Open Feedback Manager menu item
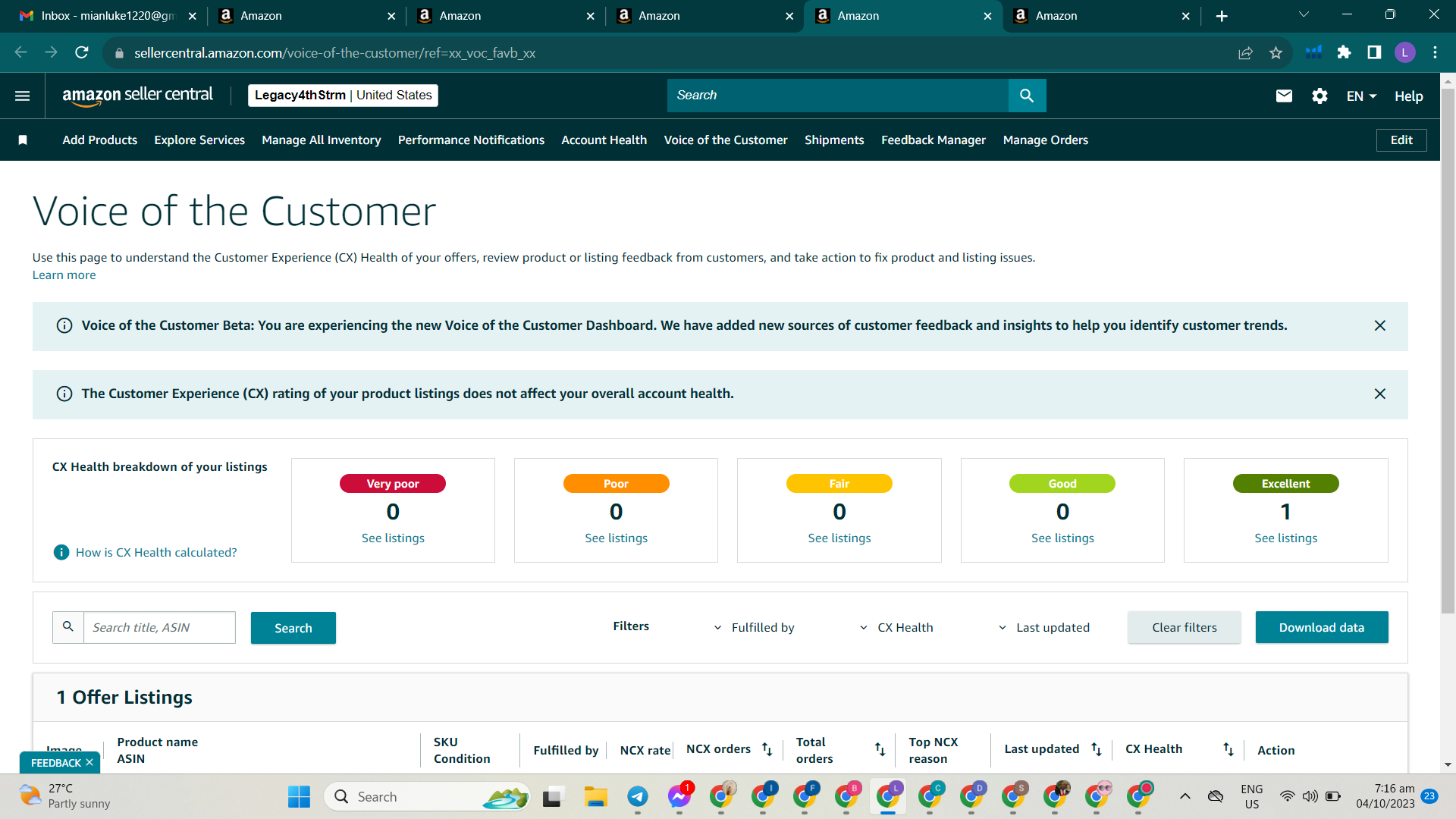1456x819 pixels. [x=933, y=140]
